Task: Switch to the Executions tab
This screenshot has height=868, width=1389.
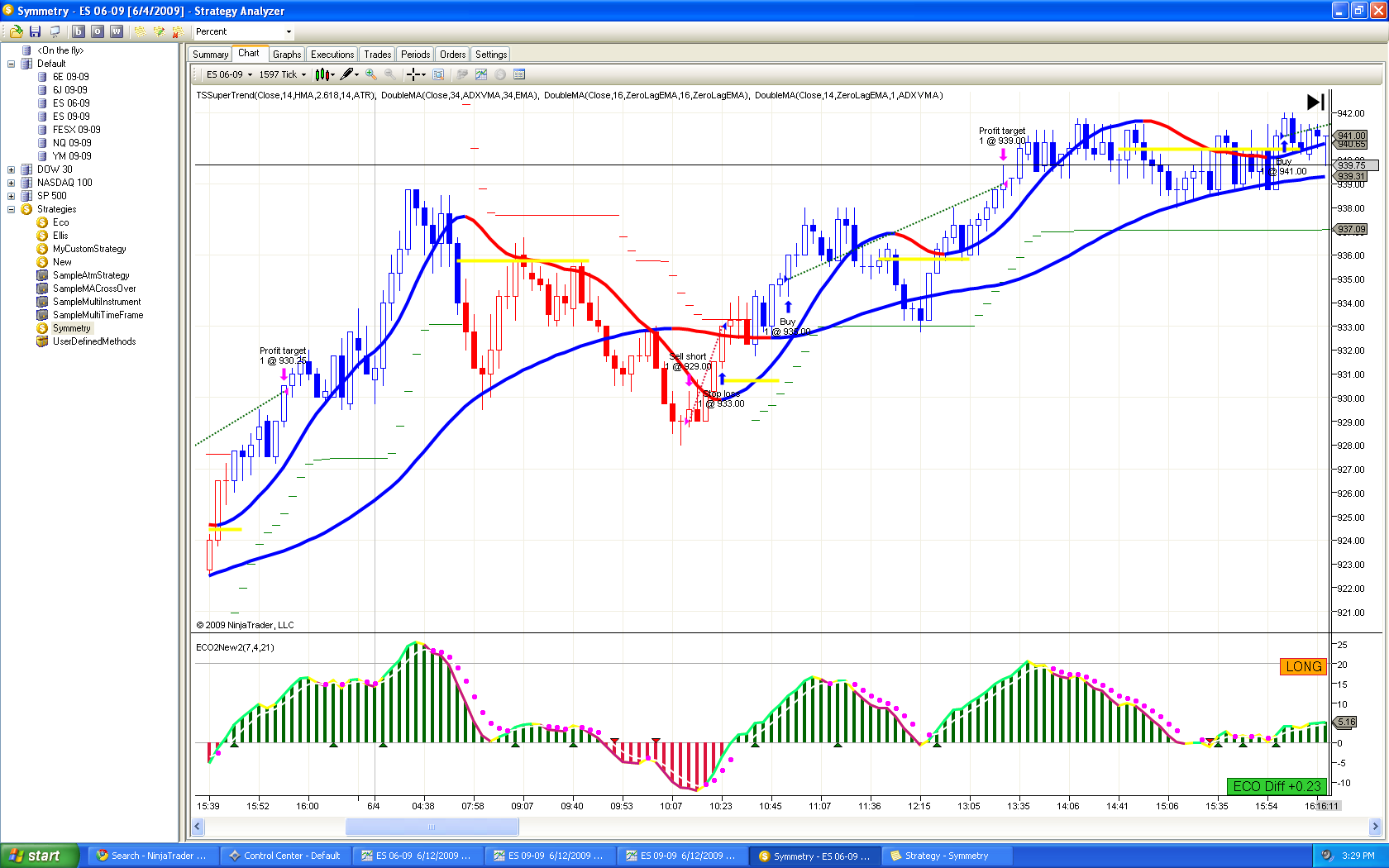Action: pyautogui.click(x=332, y=55)
